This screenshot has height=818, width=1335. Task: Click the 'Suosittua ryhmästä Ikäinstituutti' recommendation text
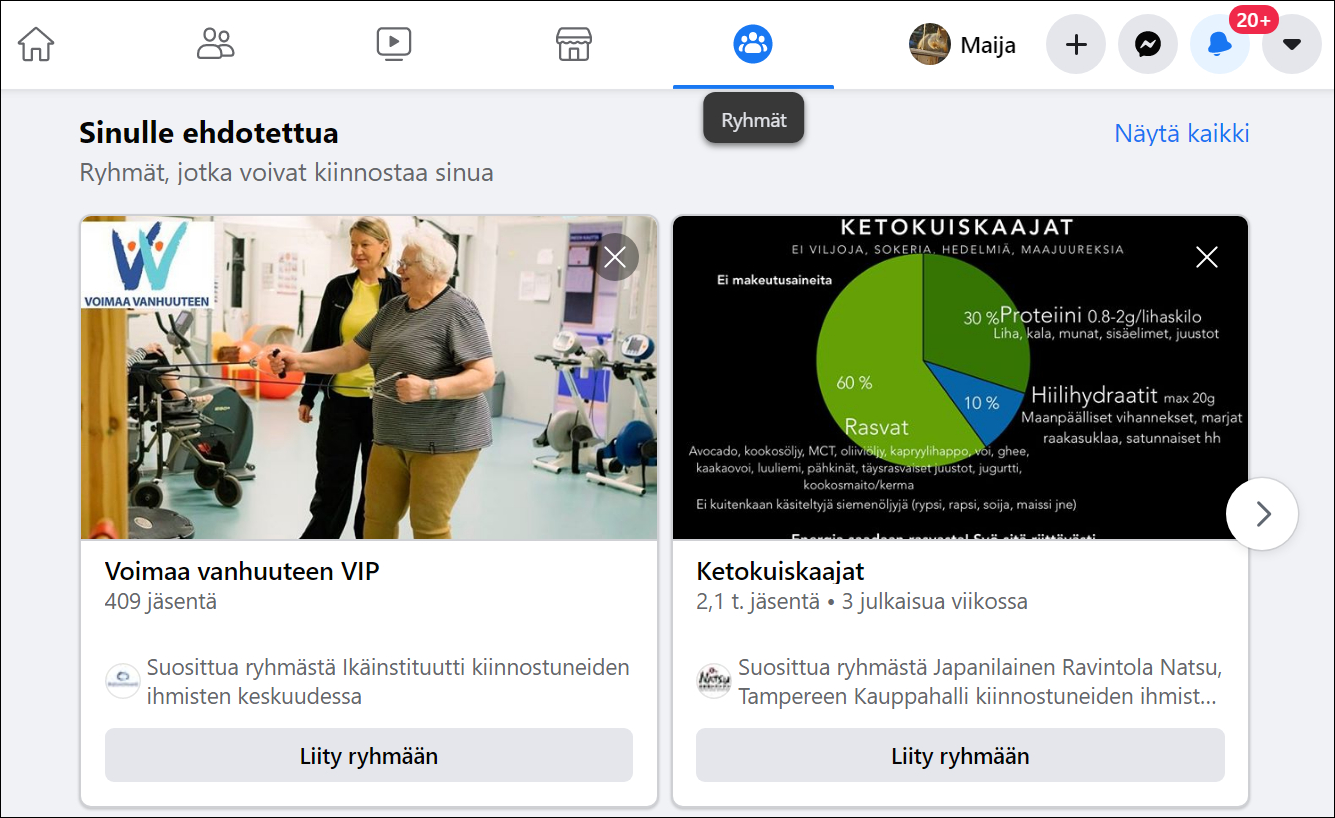388,681
